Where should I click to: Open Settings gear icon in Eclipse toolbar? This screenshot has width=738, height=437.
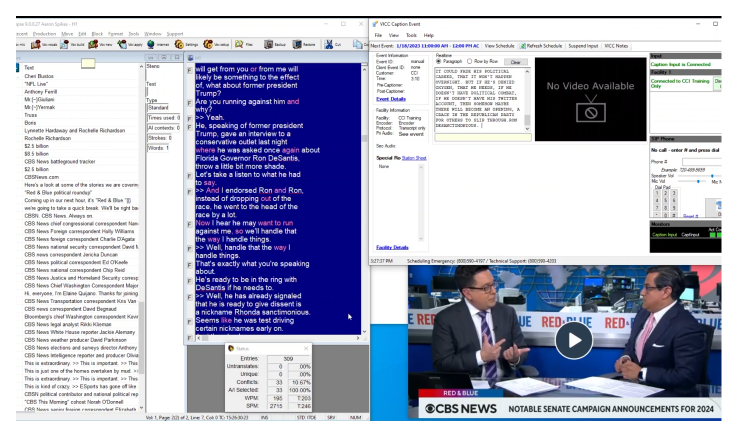click(x=179, y=44)
